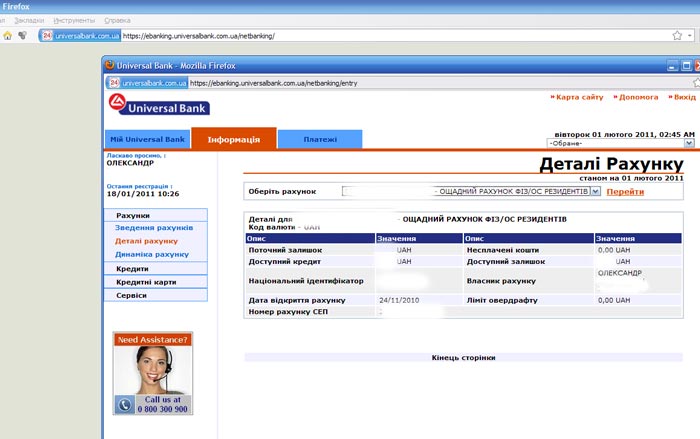Open the Деталі рахунку sidebar link
The height and width of the screenshot is (439, 700).
point(146,241)
